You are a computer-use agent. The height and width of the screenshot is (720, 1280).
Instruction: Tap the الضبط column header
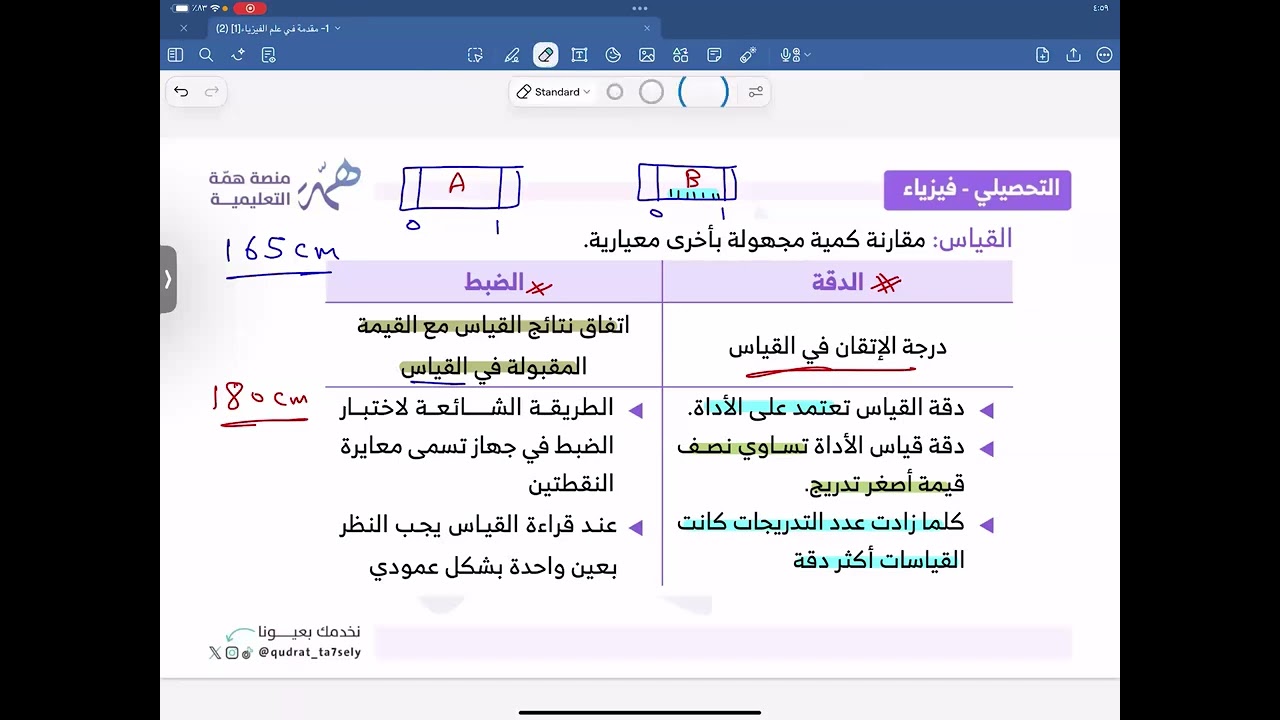(494, 282)
